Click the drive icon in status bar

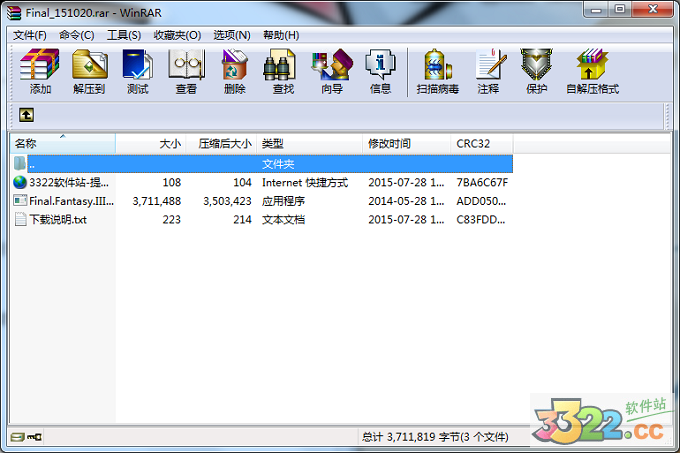click(17, 437)
